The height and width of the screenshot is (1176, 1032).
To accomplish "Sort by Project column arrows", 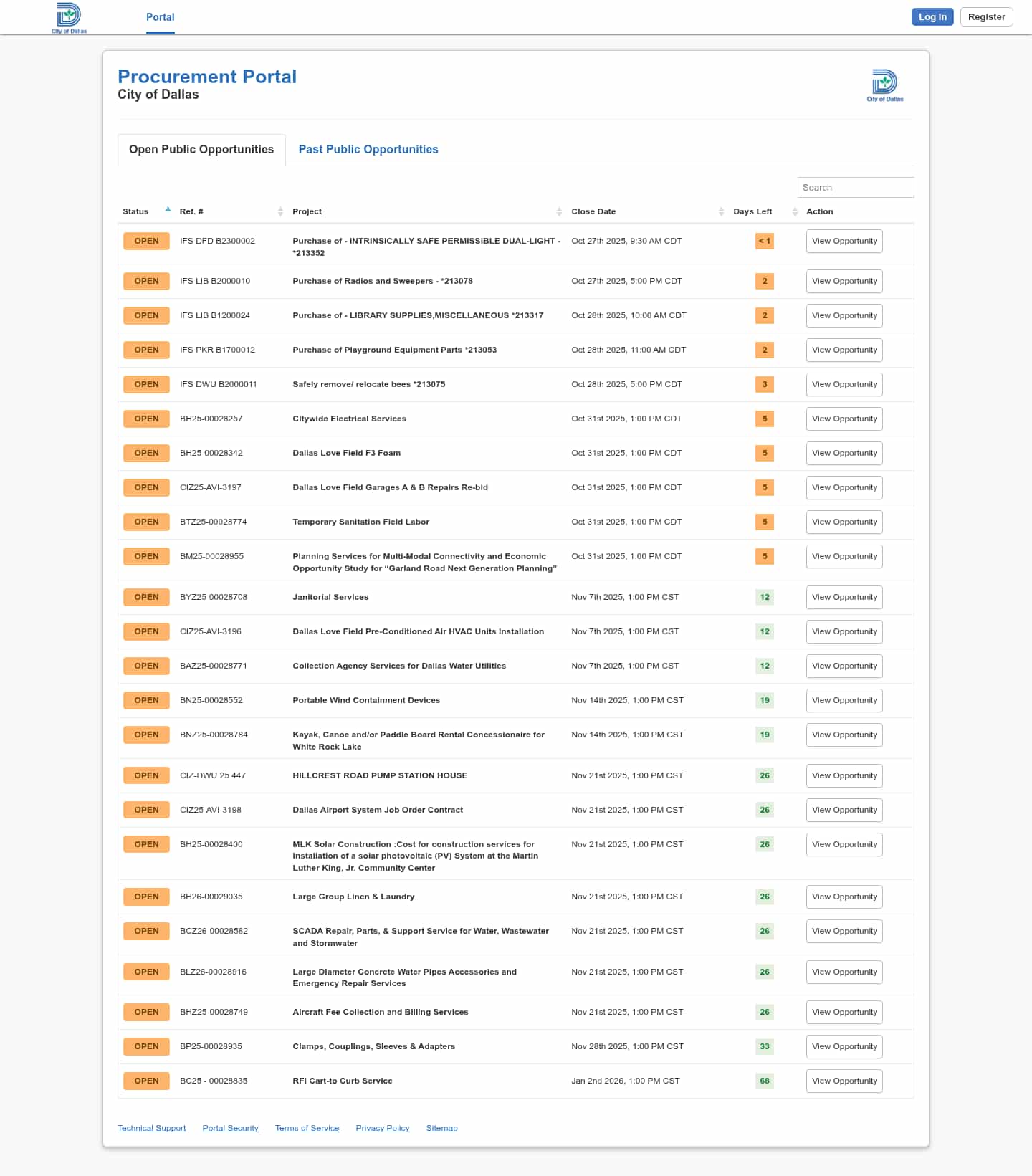I will tap(559, 211).
